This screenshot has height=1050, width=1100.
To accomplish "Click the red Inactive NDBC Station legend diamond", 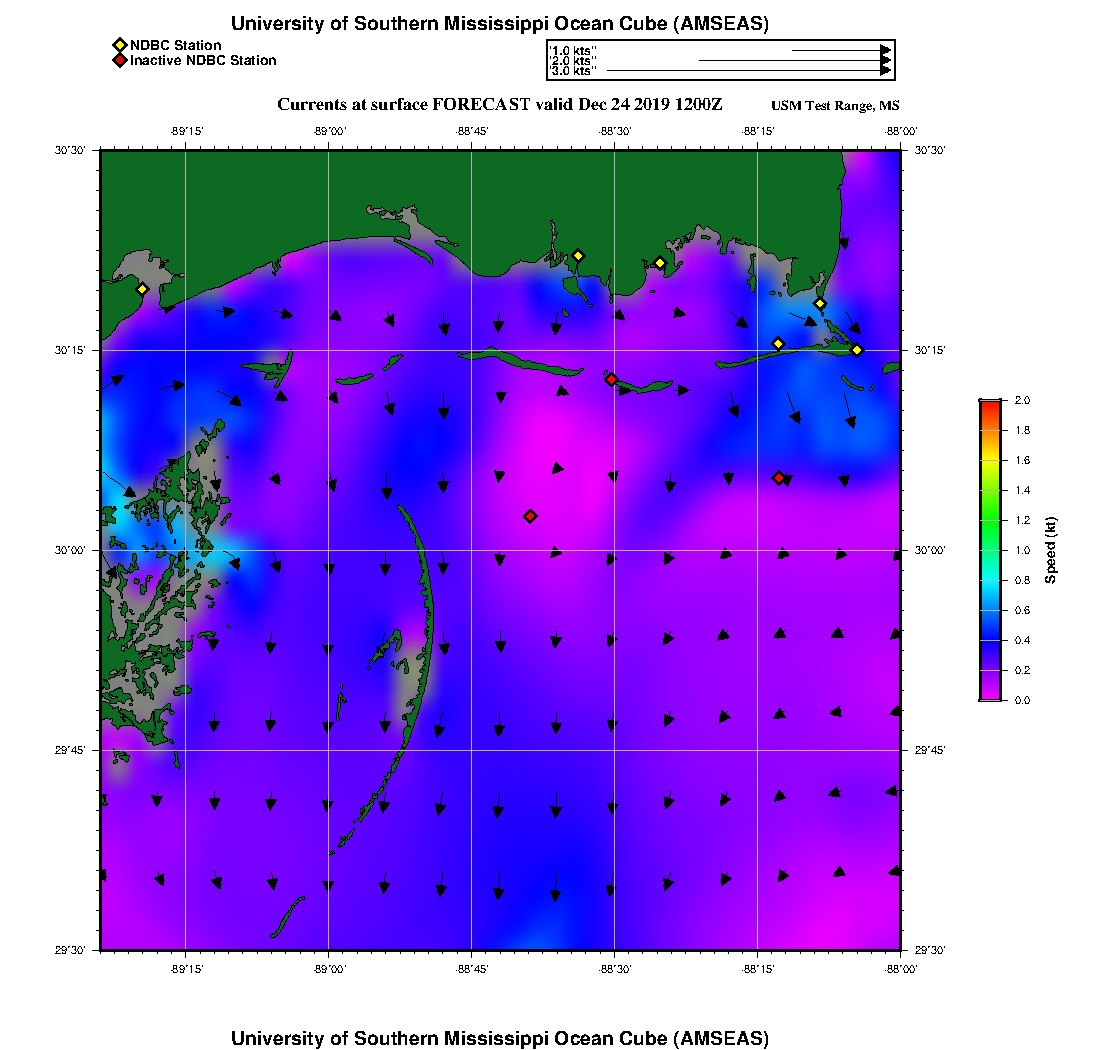I will tap(120, 61).
